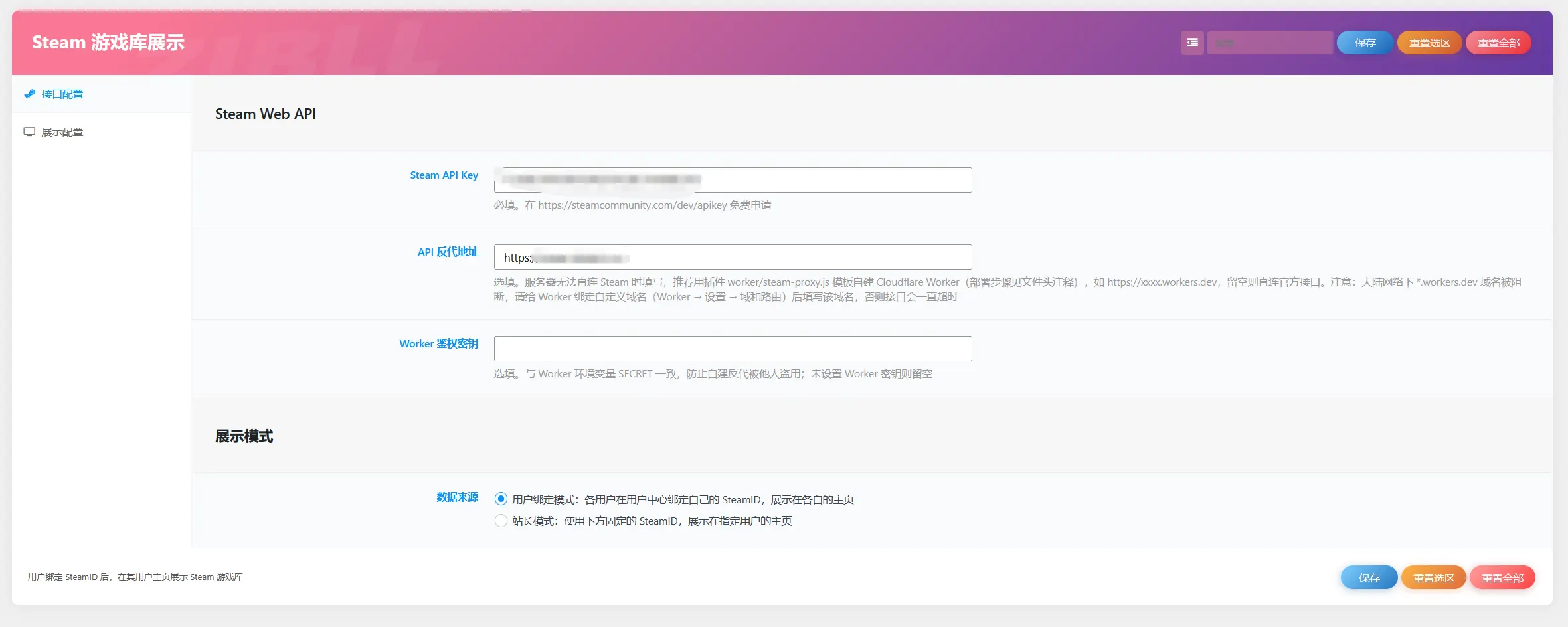Select the 站长模式 radio option
The height and width of the screenshot is (627, 1568).
click(501, 521)
